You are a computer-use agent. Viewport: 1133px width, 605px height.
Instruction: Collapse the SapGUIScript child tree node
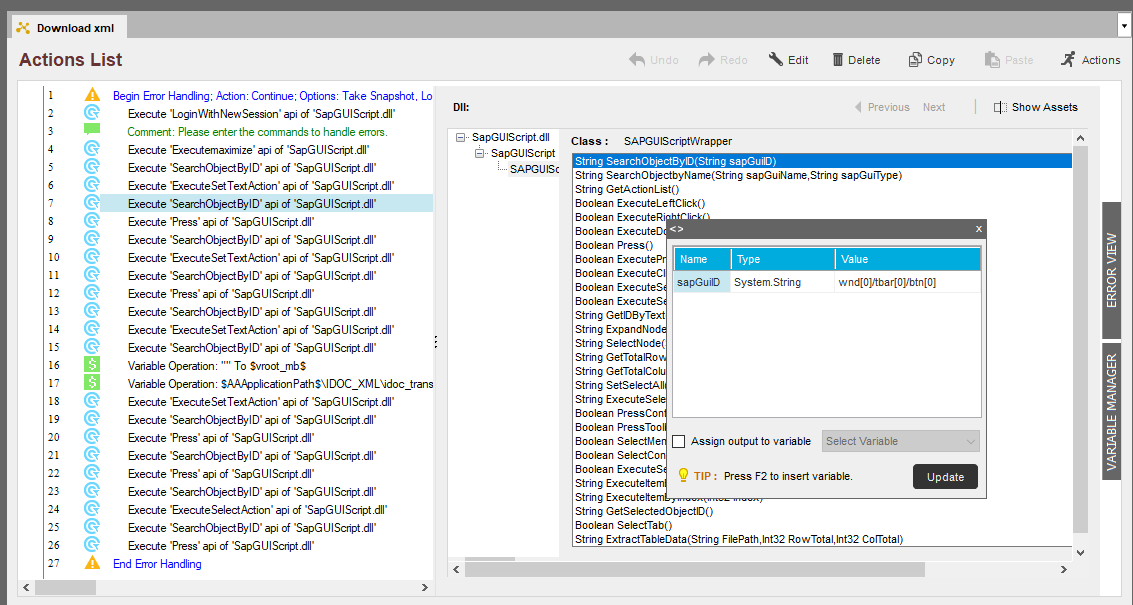(480, 153)
